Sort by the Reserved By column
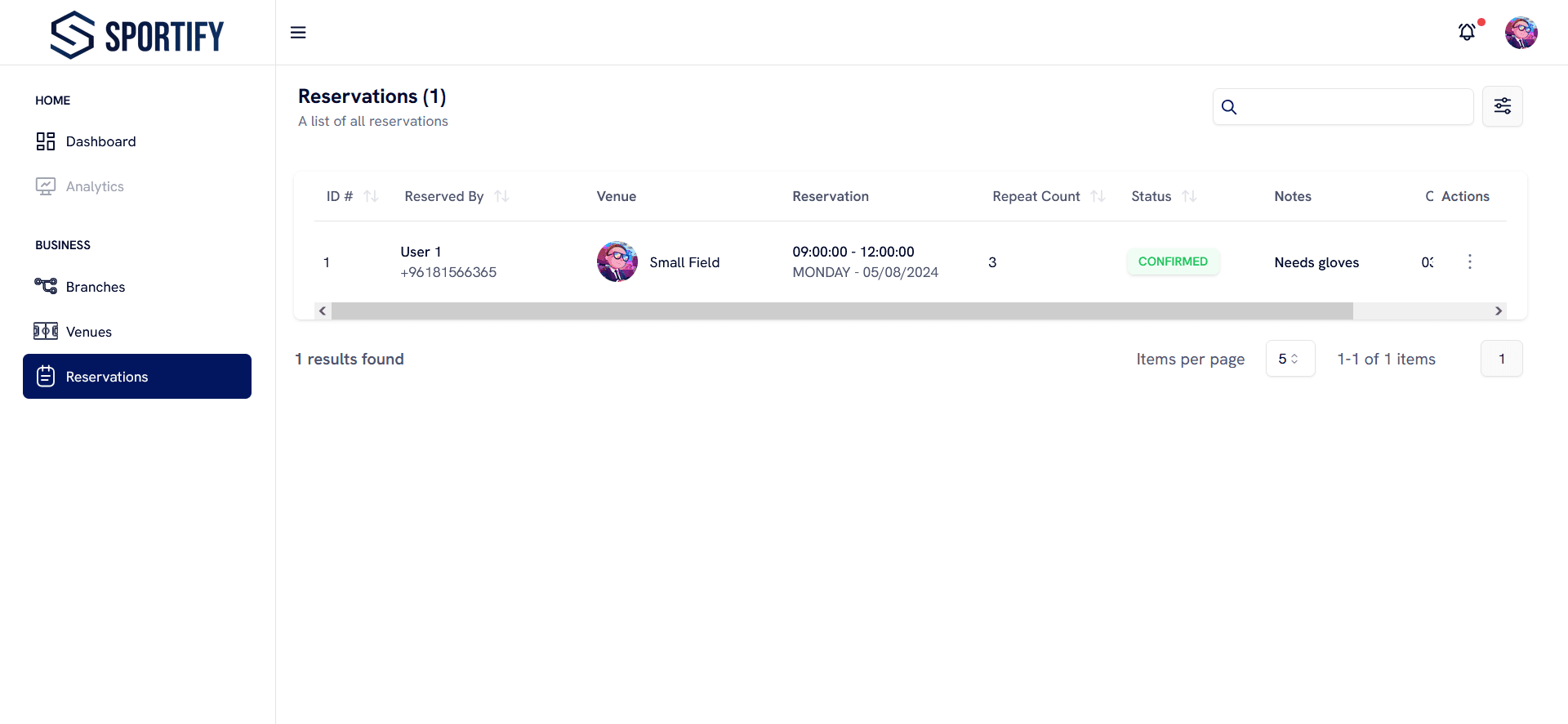Screen dimensions: 1568x724 (501, 196)
